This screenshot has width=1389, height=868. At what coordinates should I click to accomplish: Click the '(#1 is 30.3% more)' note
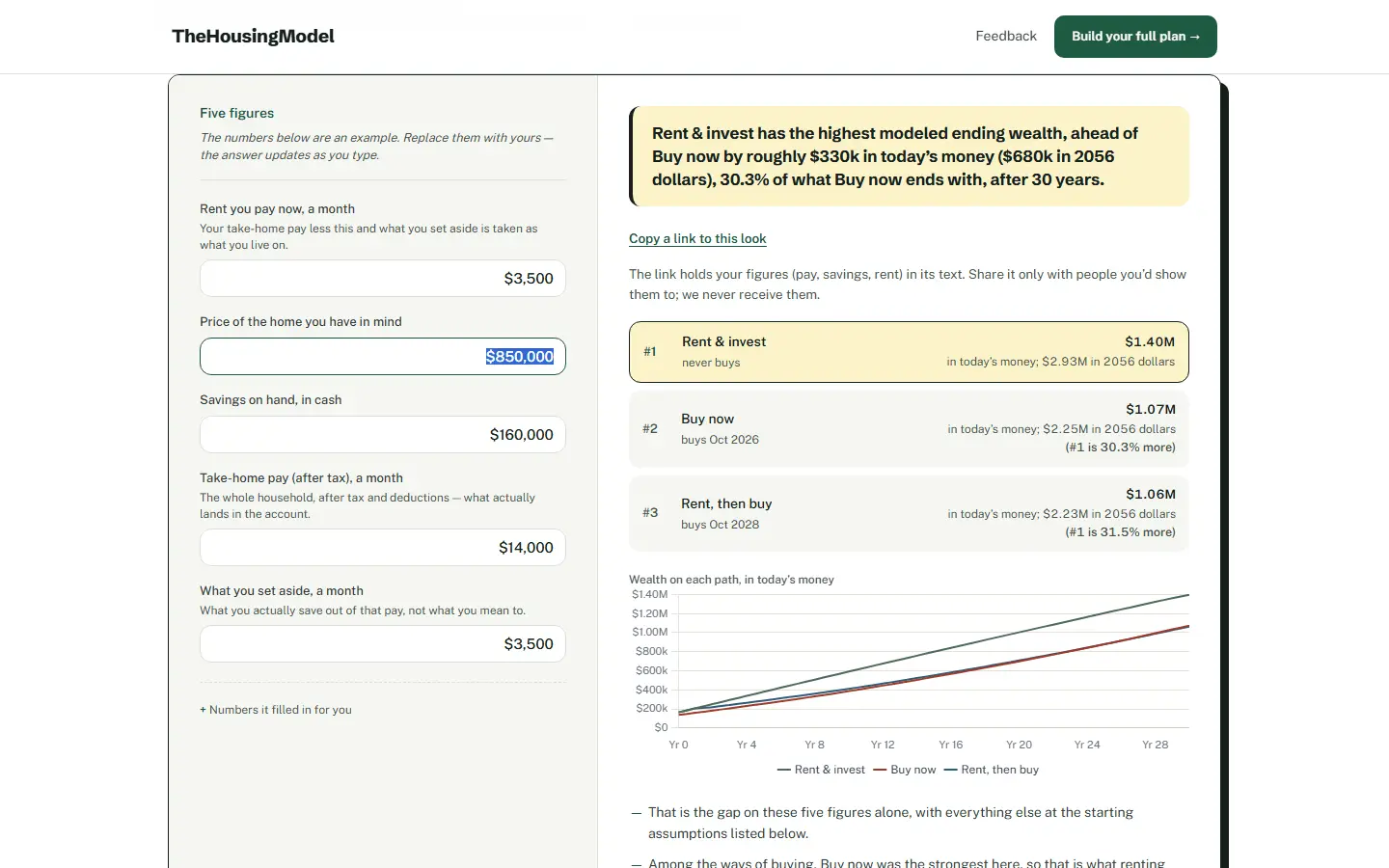click(1120, 448)
